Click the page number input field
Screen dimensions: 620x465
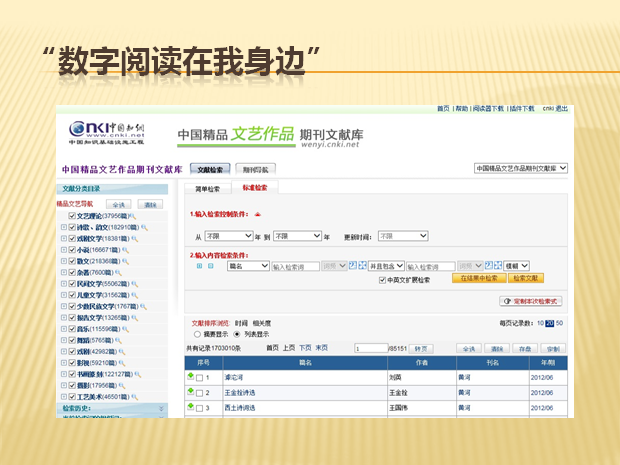coord(370,348)
